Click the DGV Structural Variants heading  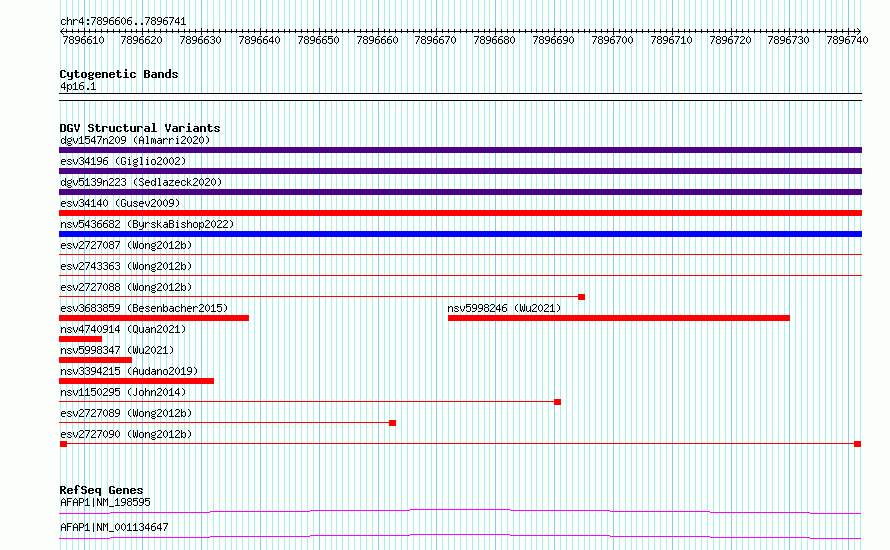click(x=140, y=128)
